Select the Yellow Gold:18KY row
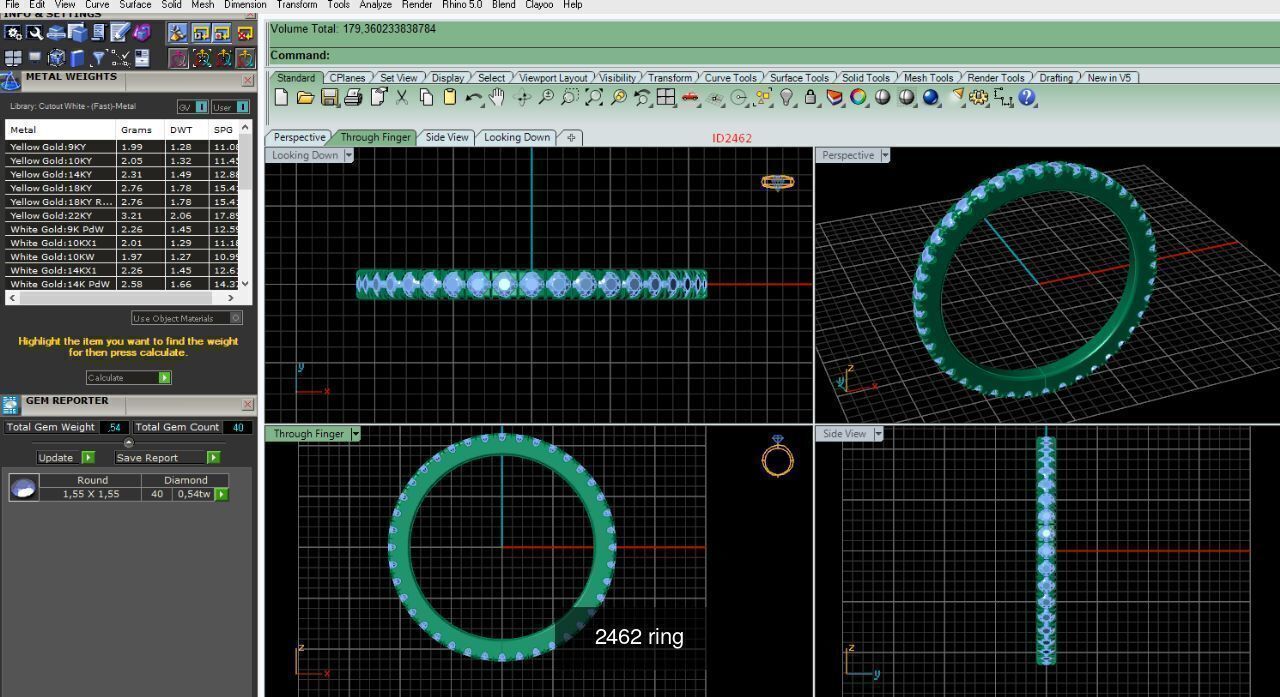The height and width of the screenshot is (697, 1280). [123, 188]
